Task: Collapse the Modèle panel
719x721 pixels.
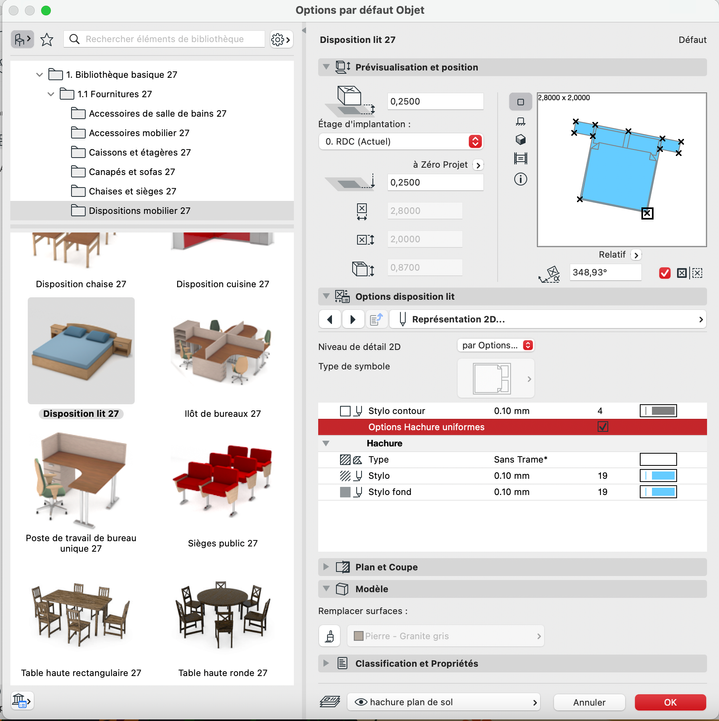Action: 326,589
